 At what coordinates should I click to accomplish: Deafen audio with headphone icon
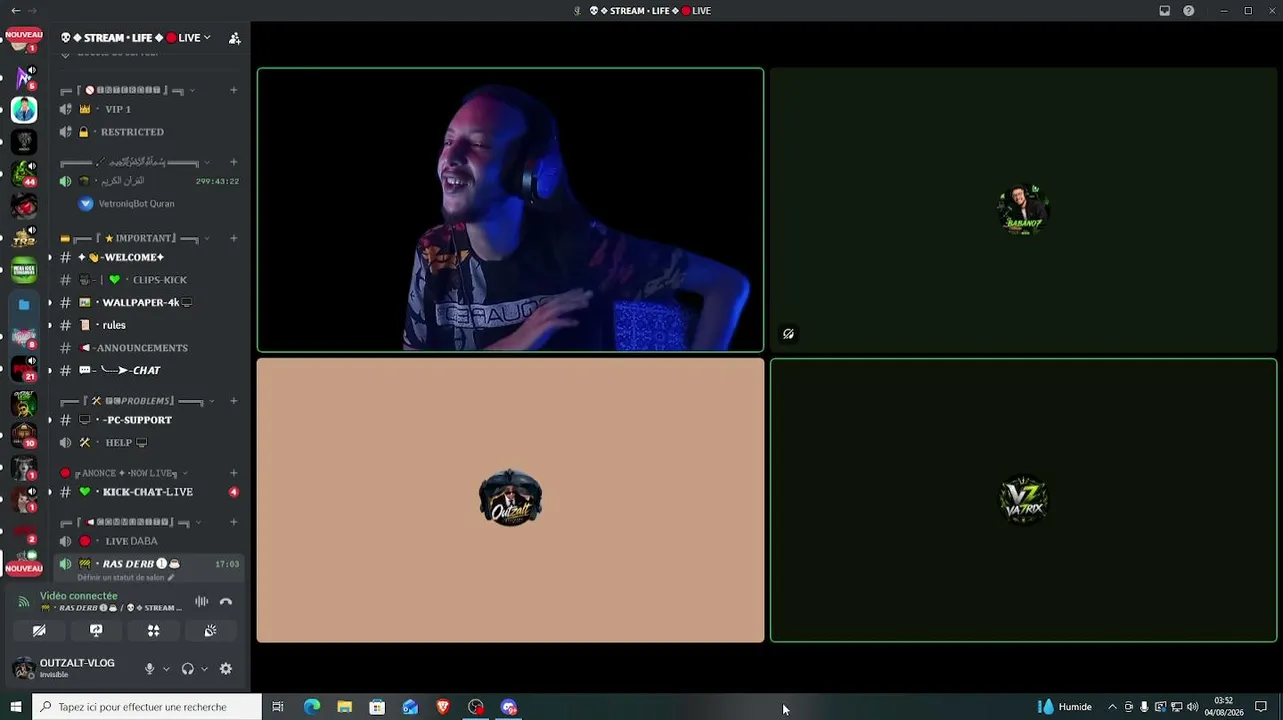pos(188,669)
